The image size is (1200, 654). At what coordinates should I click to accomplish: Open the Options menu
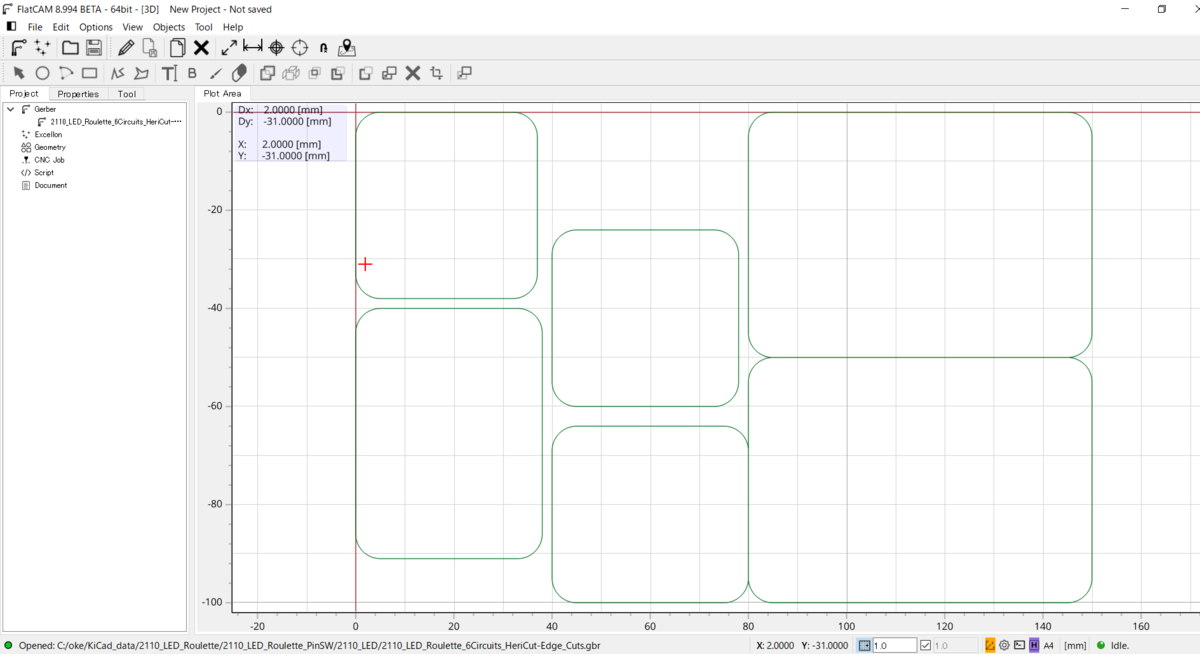point(96,27)
